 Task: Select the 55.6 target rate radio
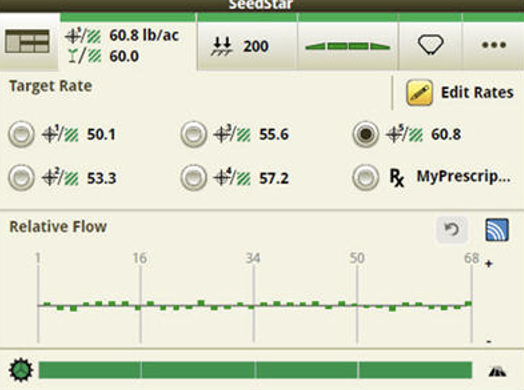coord(193,134)
